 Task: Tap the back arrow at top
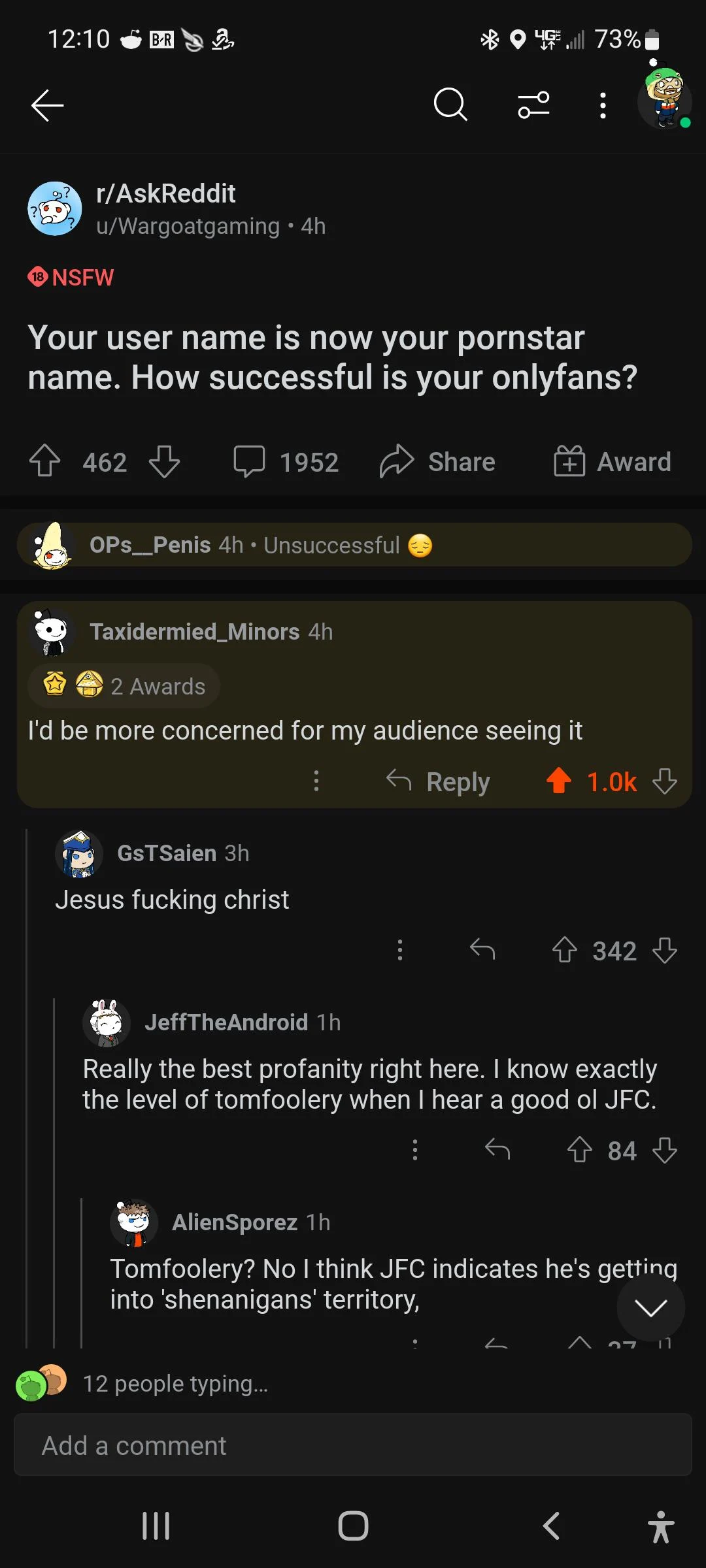pyautogui.click(x=47, y=105)
